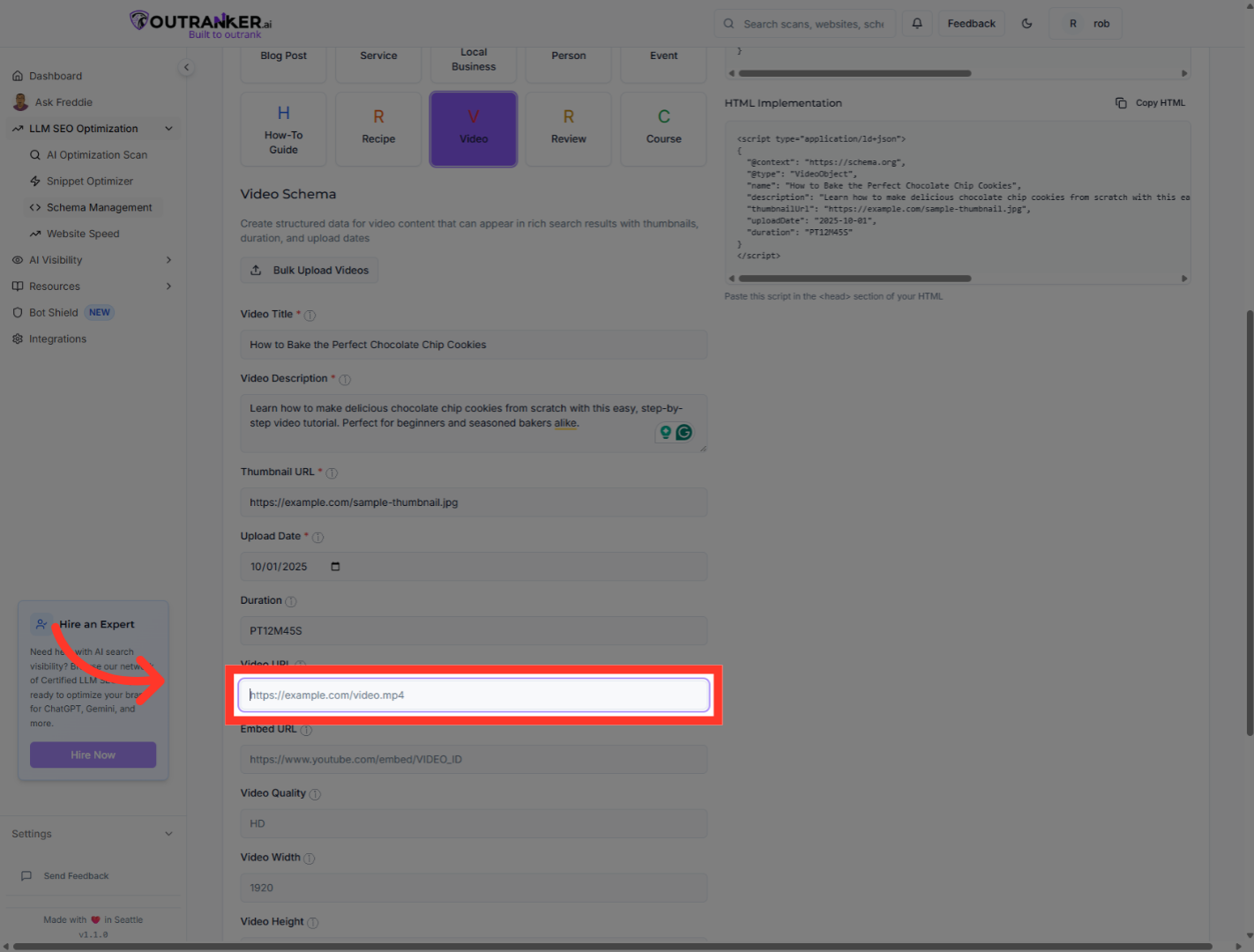Collapse the sidebar with chevron button

click(x=186, y=67)
